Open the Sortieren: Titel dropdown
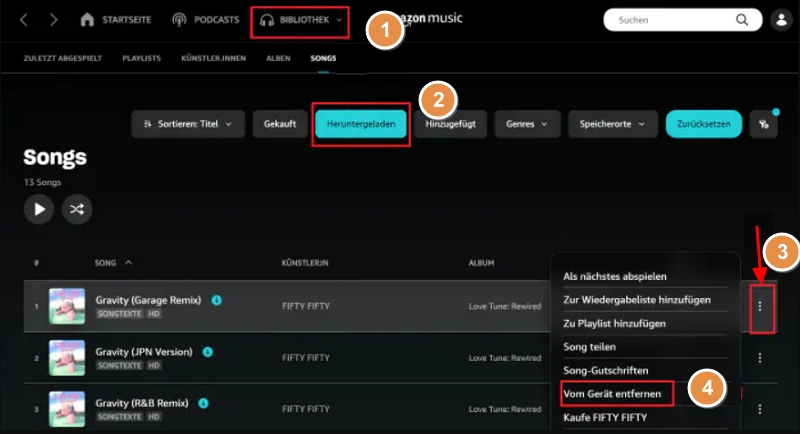Viewport: 800px width, 434px height. (x=188, y=124)
